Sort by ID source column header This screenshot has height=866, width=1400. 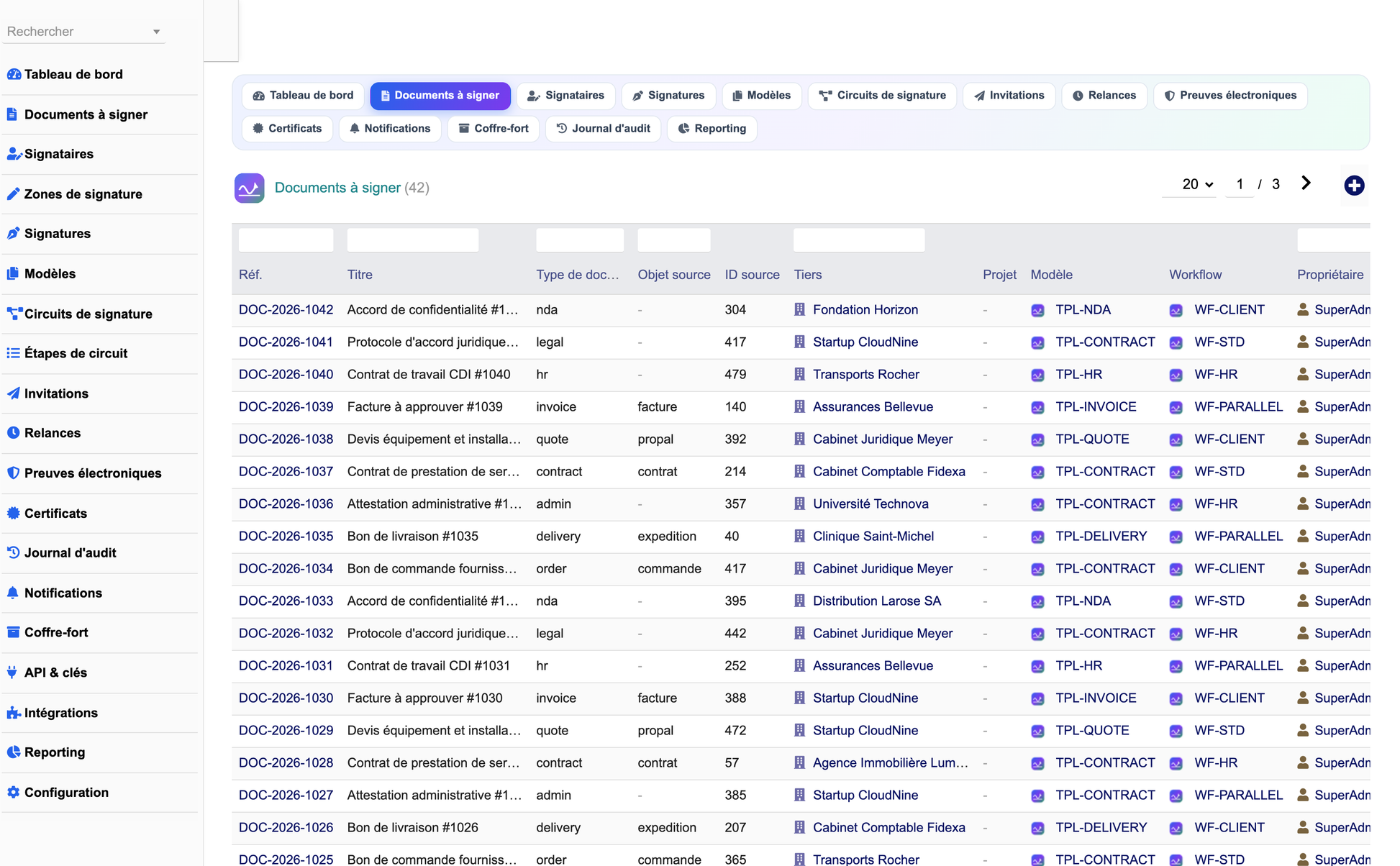[x=752, y=275]
